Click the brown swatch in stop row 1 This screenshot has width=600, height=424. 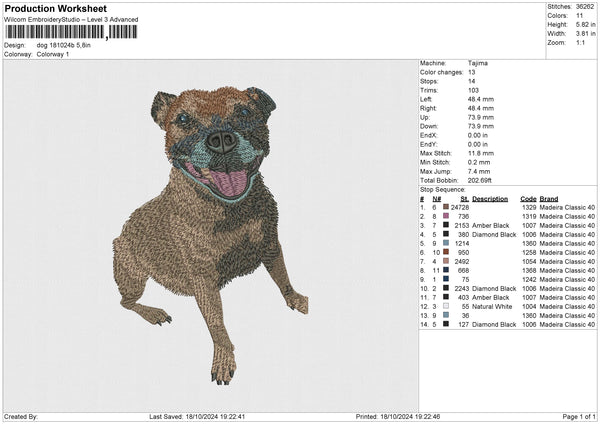point(446,207)
